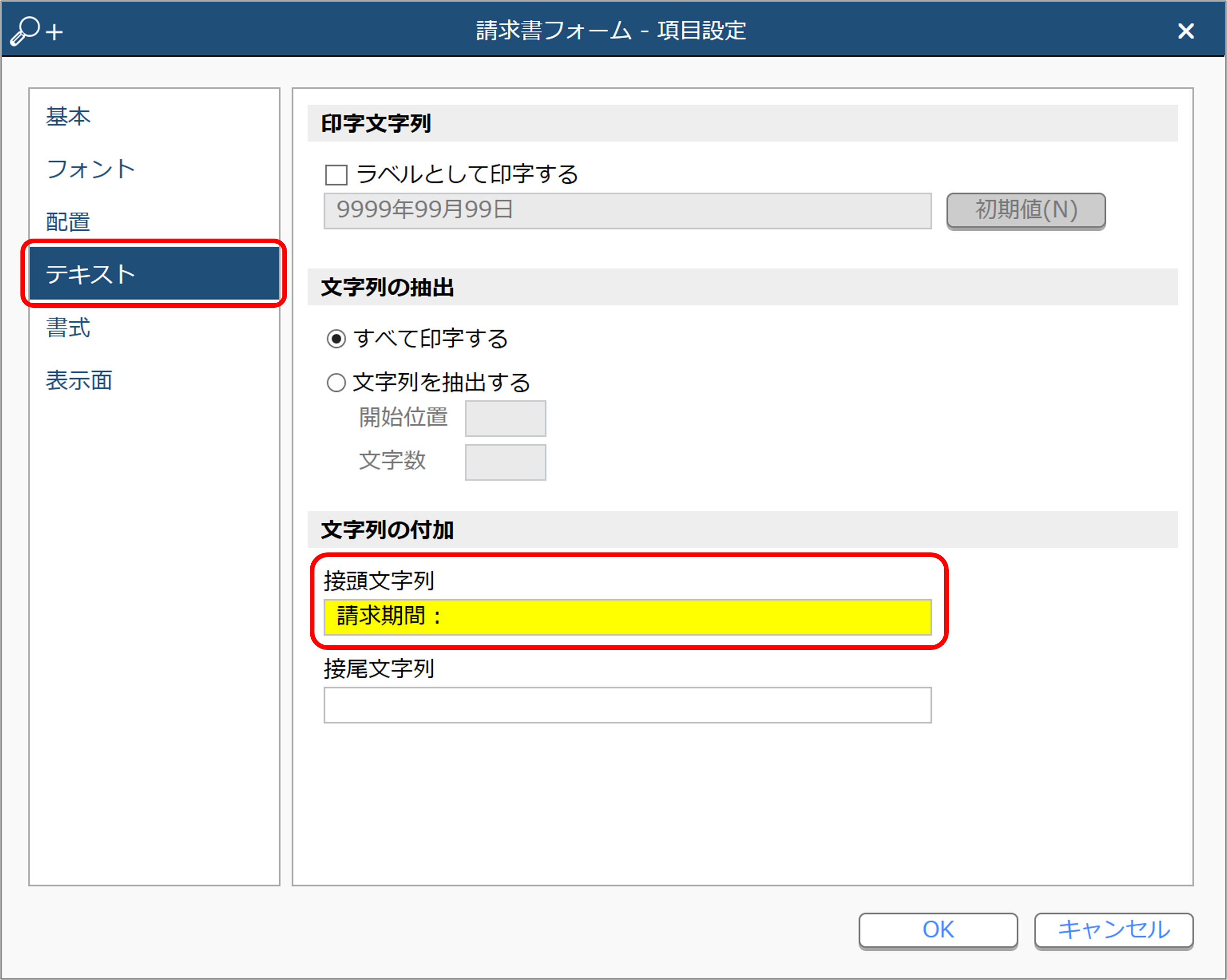Close the 項目設定 dialog with the X
The height and width of the screenshot is (980, 1227).
coord(1186,31)
